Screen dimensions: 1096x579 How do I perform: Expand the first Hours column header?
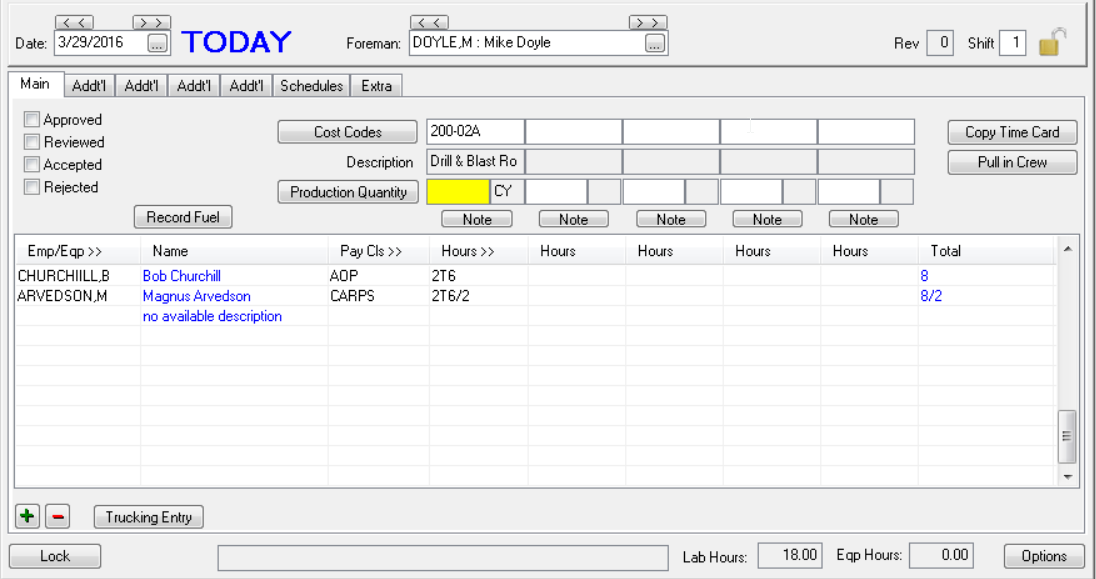[x=466, y=251]
